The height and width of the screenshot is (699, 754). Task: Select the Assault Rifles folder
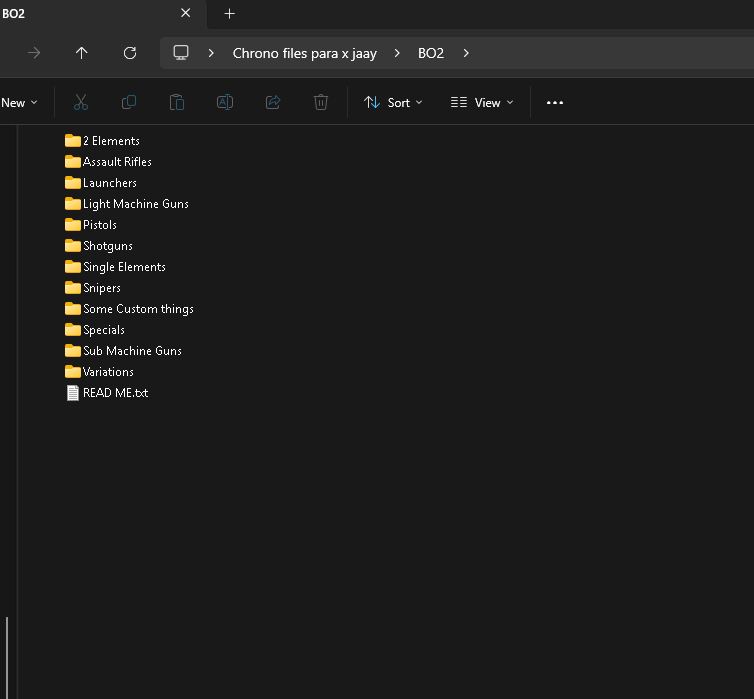pyautogui.click(x=117, y=162)
